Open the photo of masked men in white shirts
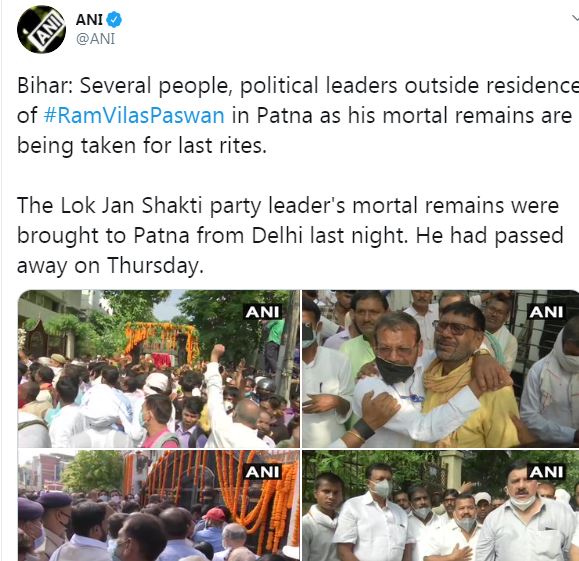This screenshot has width=579, height=561. click(x=441, y=505)
